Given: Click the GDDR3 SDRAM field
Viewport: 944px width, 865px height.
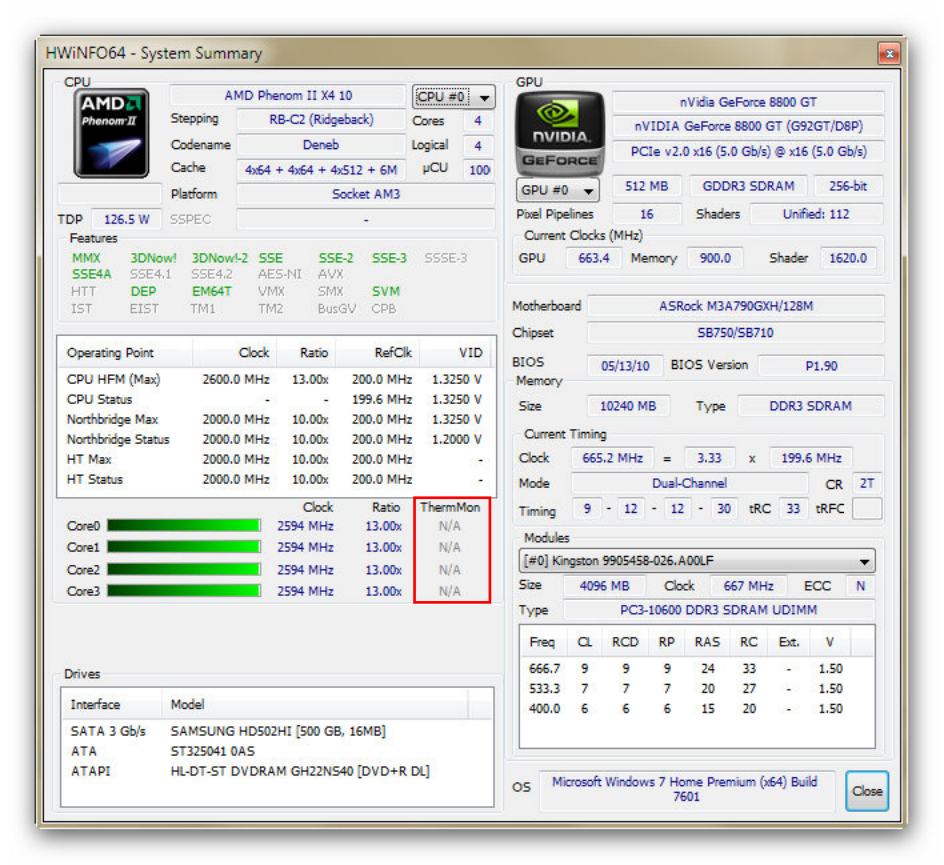Looking at the screenshot, I should (x=748, y=187).
